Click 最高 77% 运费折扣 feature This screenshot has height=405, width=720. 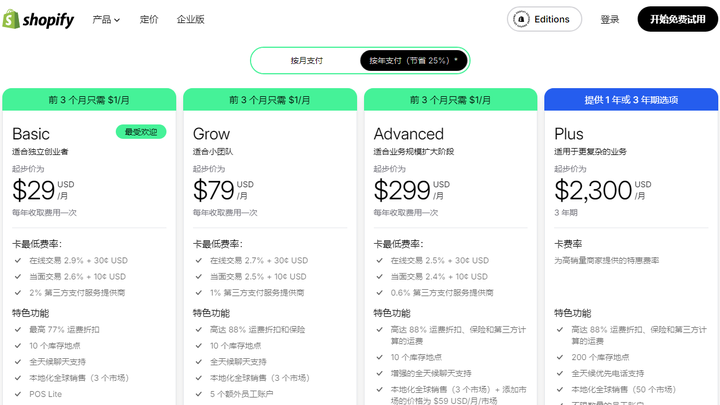pyautogui.click(x=64, y=329)
